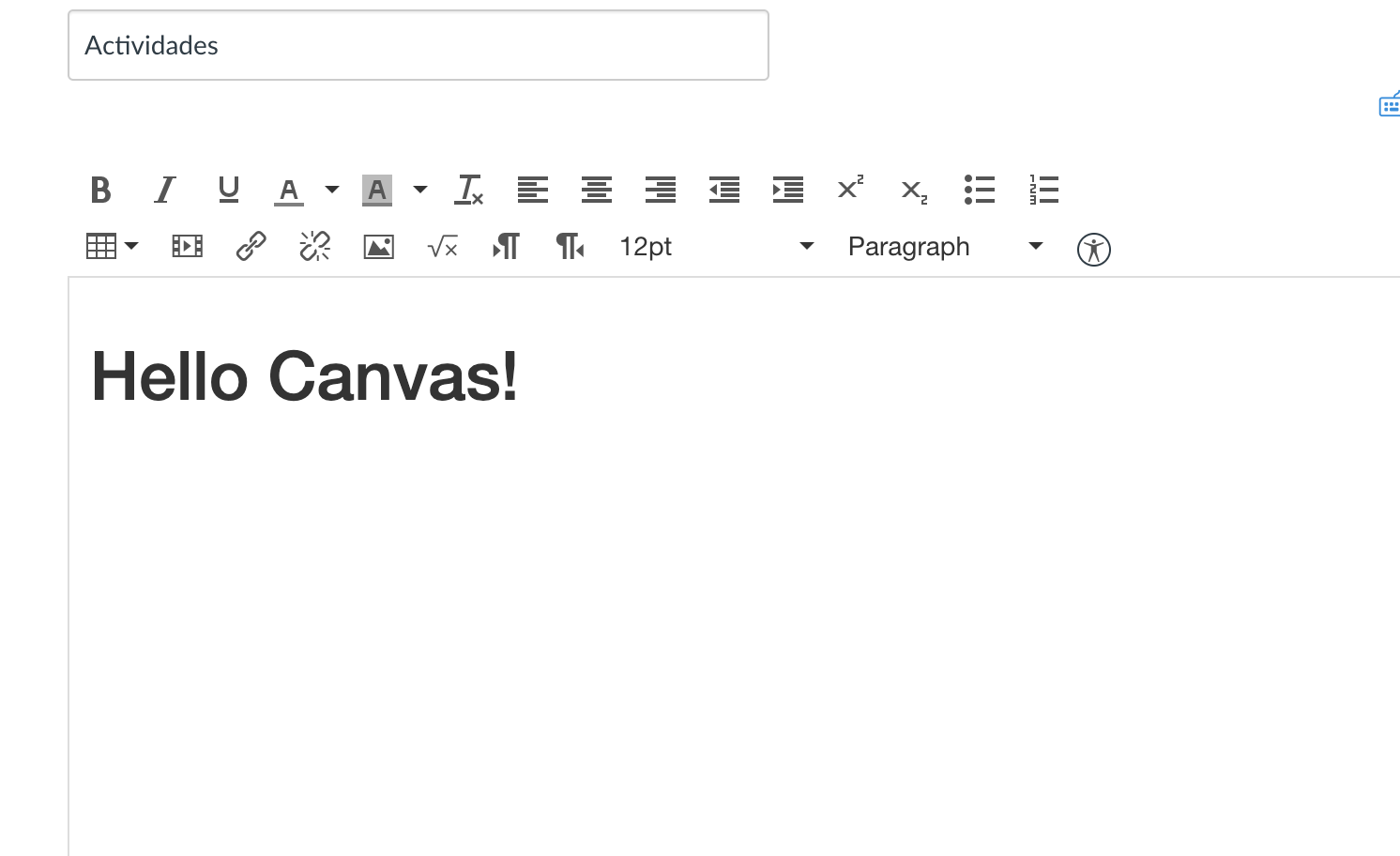This screenshot has width=1400, height=856.
Task: Open the font size dropdown
Action: coord(713,246)
